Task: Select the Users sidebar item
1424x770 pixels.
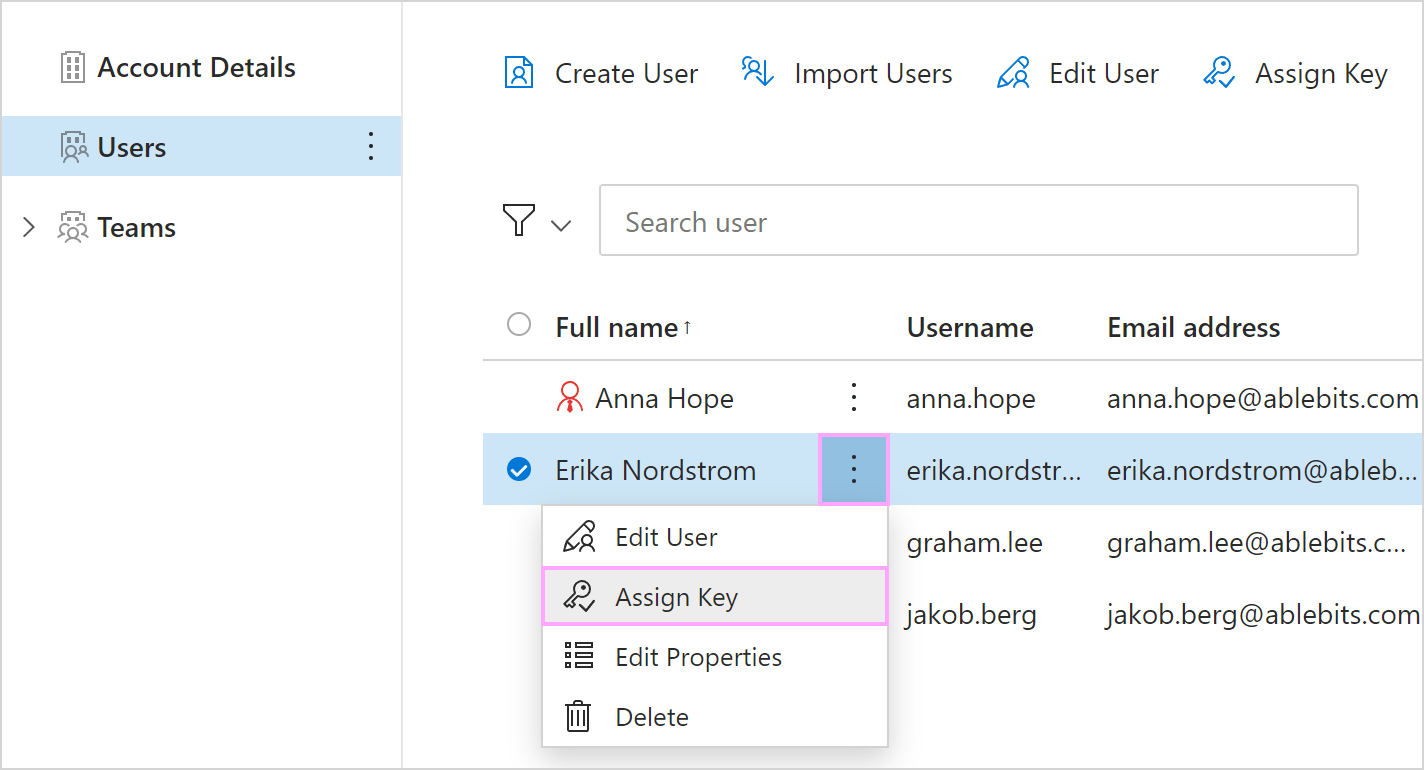Action: pos(201,146)
